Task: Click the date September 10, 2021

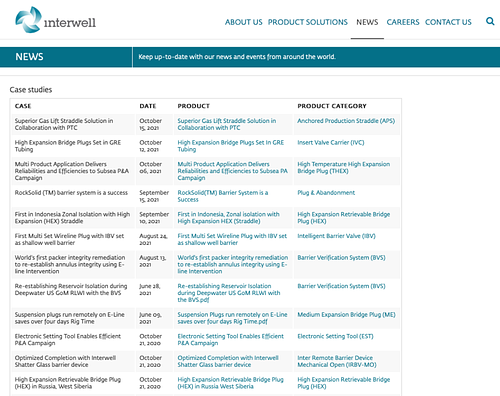Action: coord(154,218)
